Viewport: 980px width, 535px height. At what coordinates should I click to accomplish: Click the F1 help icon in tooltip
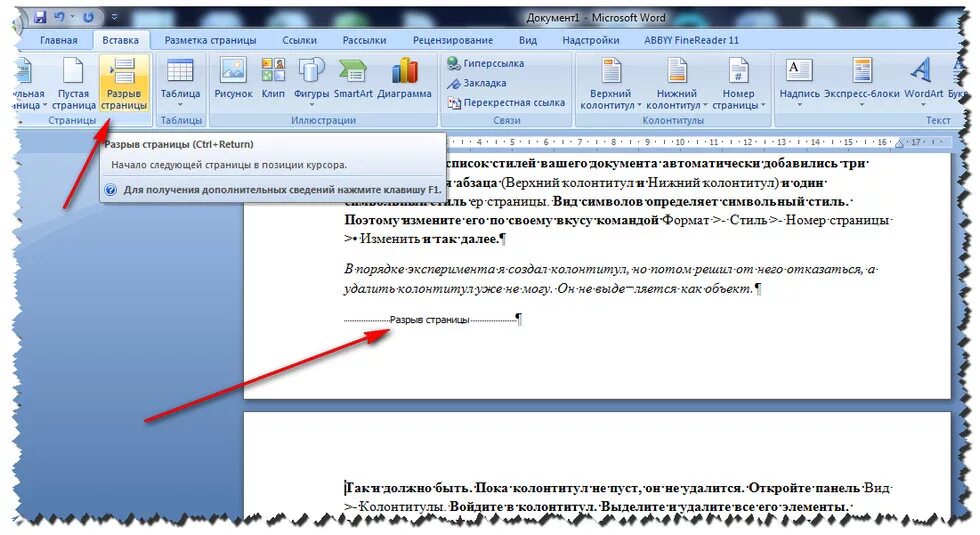[x=111, y=189]
